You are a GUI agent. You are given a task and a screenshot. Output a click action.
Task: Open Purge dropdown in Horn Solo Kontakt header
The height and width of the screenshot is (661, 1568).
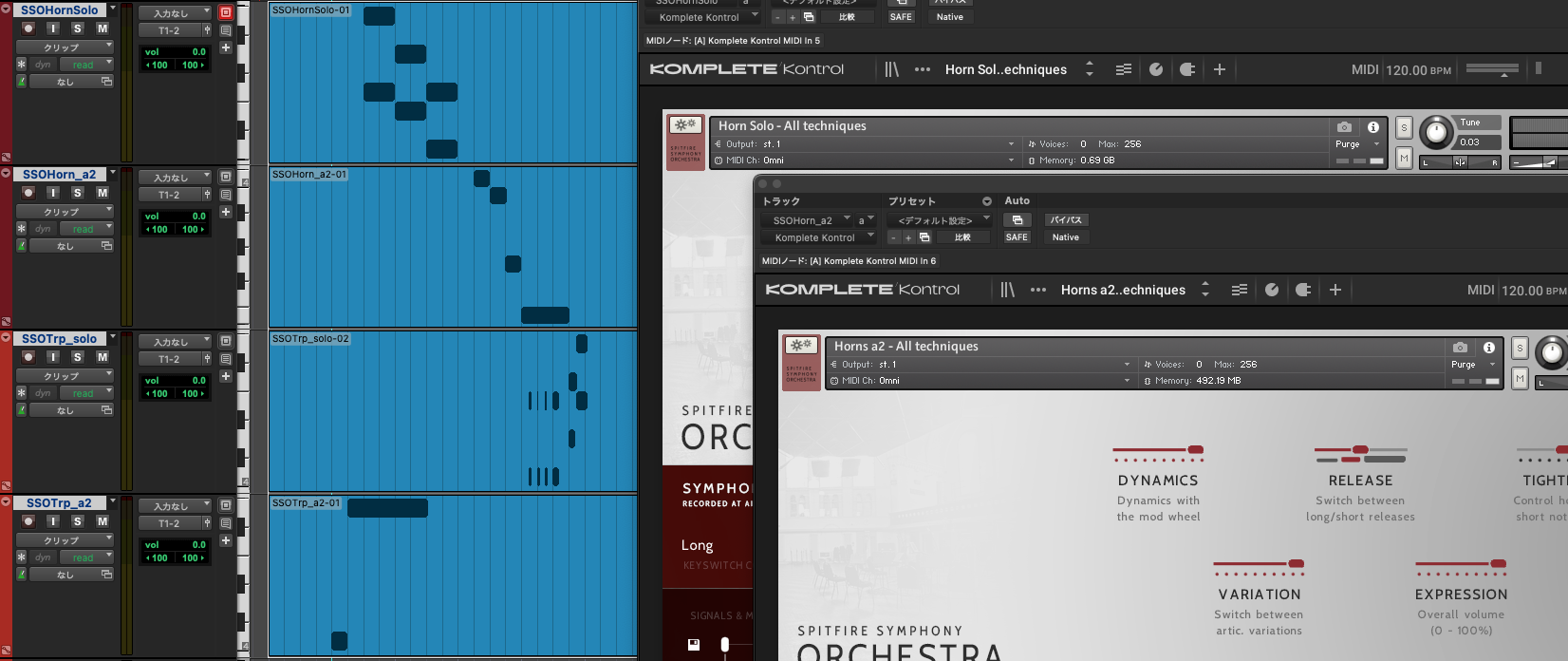coord(1357,144)
